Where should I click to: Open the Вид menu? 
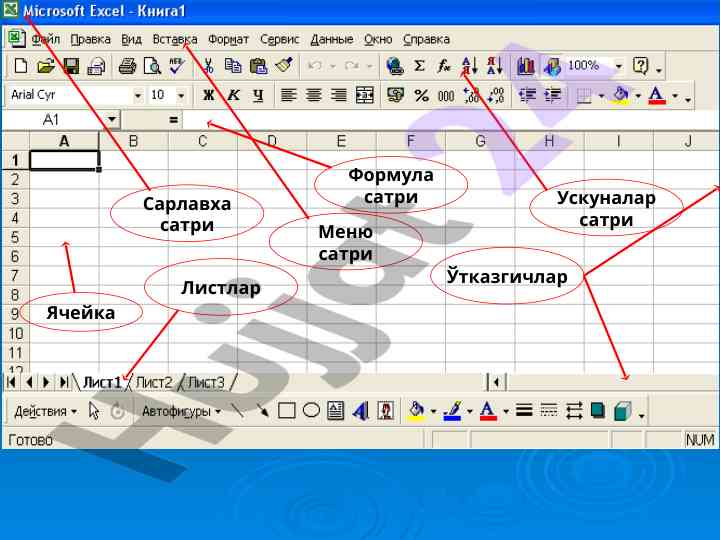pyautogui.click(x=131, y=39)
